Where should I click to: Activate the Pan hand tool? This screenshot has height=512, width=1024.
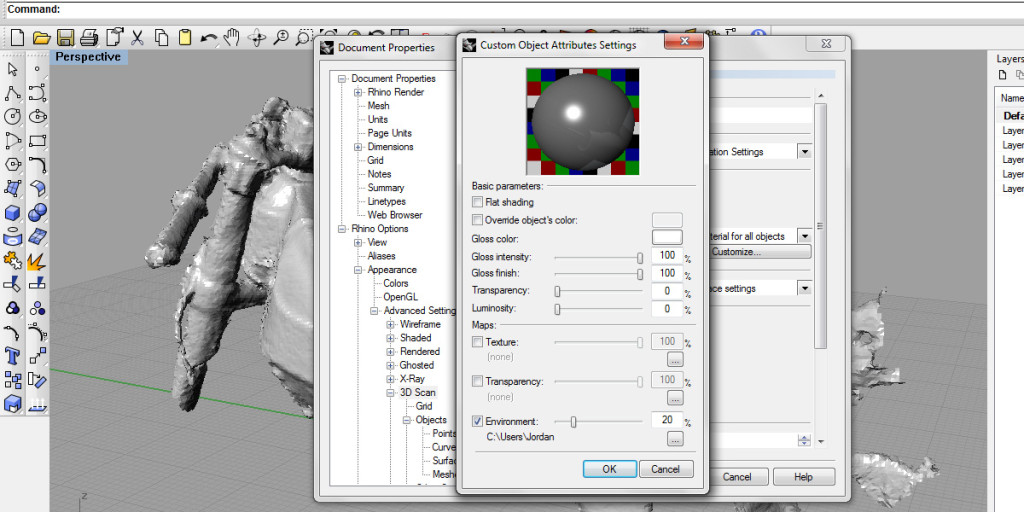point(232,38)
